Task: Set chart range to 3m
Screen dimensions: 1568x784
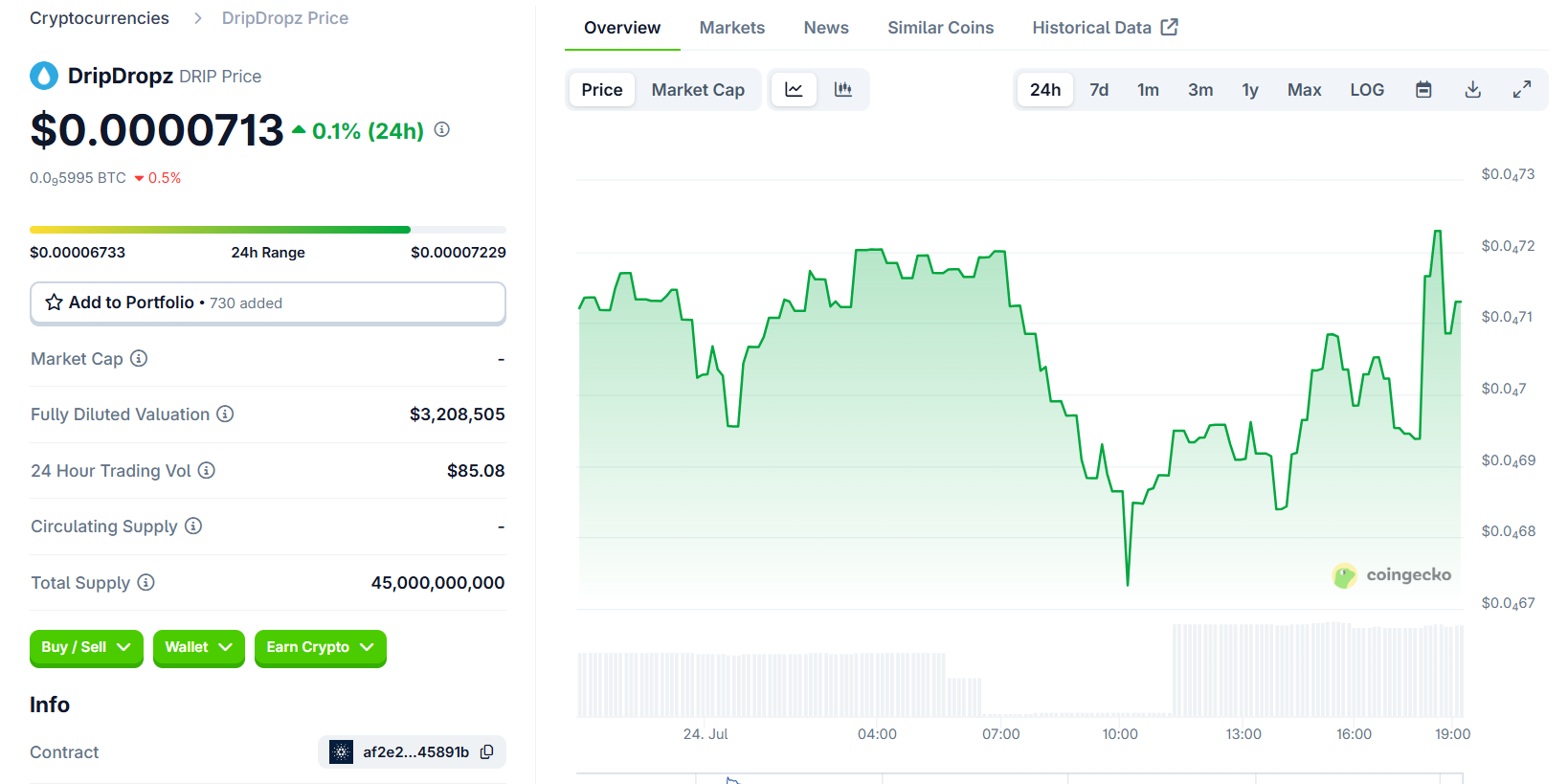Action: pyautogui.click(x=1200, y=89)
